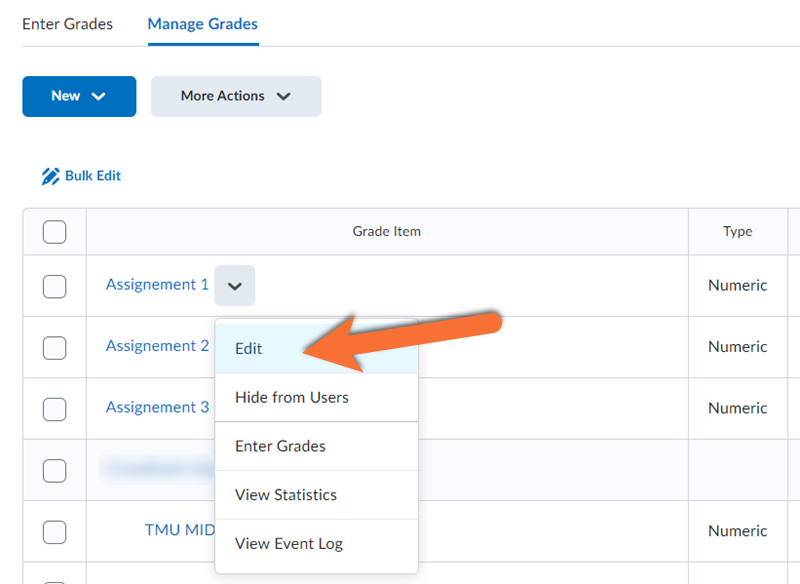Select the Assignement 3 row checkbox
The height and width of the screenshot is (584, 800).
[55, 408]
